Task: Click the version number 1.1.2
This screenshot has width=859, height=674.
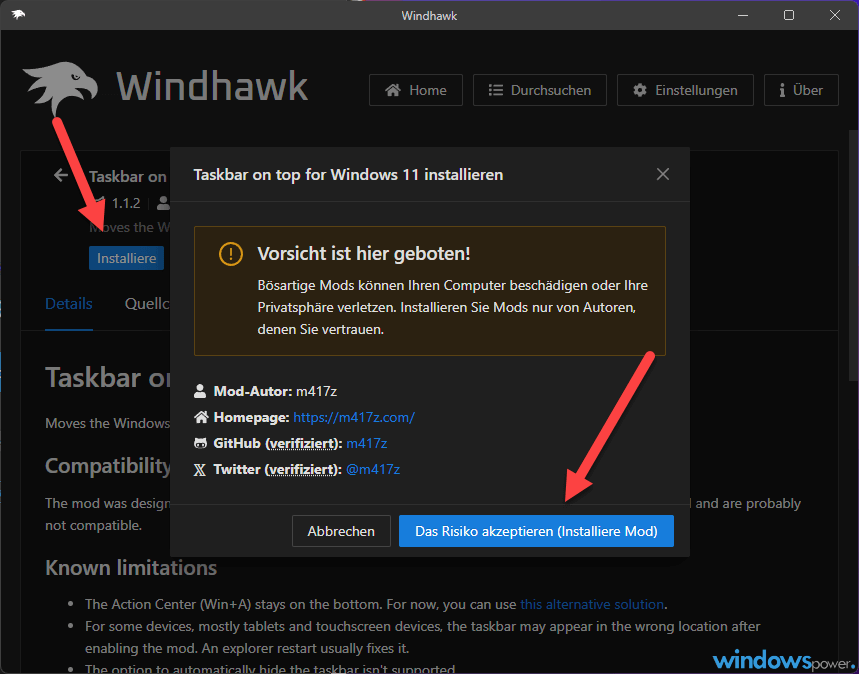Action: click(x=126, y=203)
